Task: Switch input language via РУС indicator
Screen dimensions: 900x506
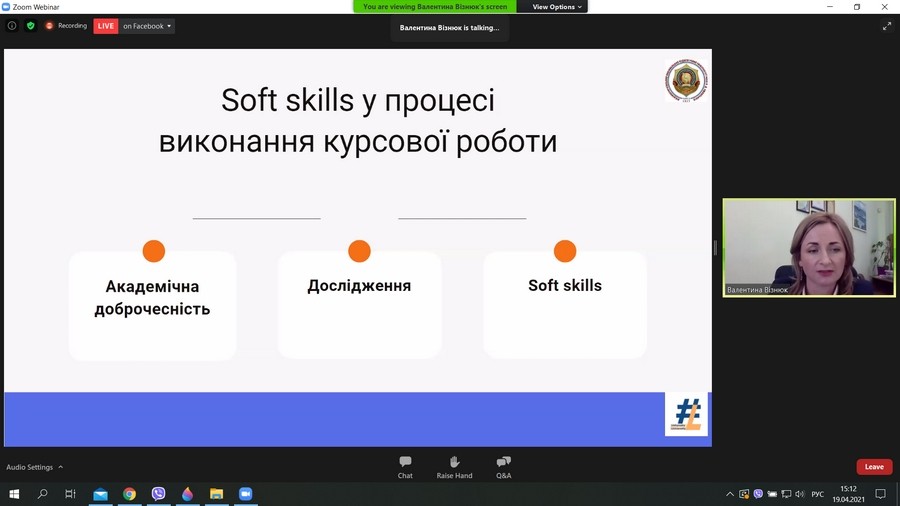Action: [817, 494]
